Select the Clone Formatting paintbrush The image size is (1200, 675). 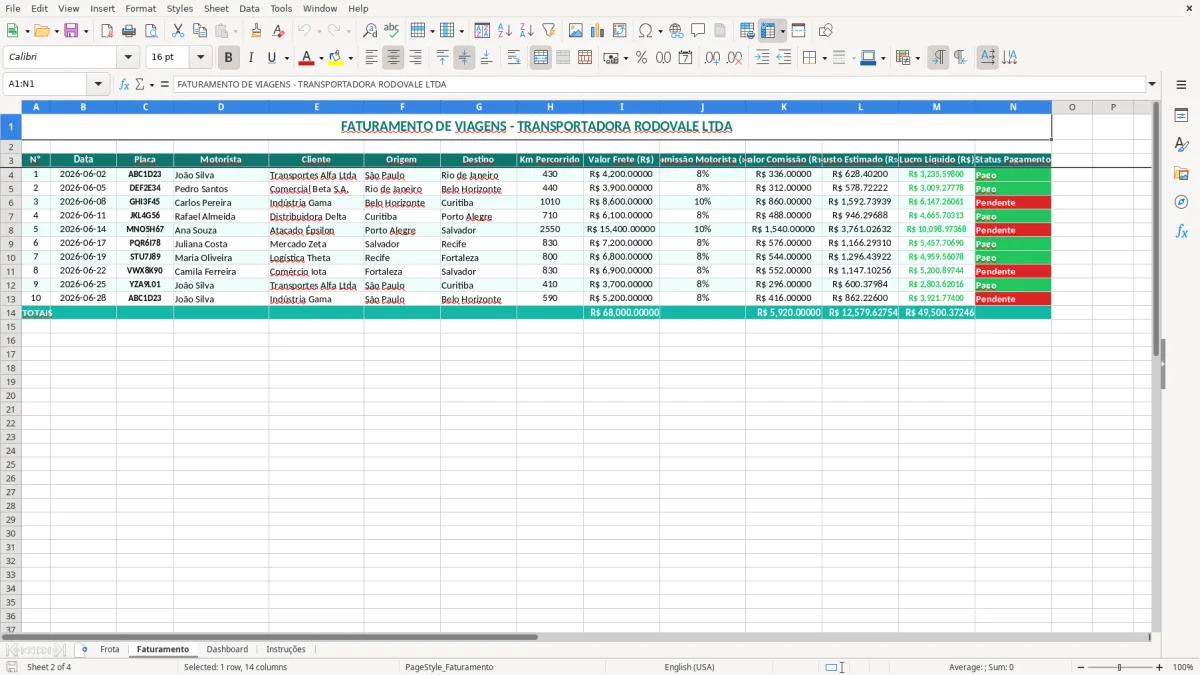click(256, 31)
